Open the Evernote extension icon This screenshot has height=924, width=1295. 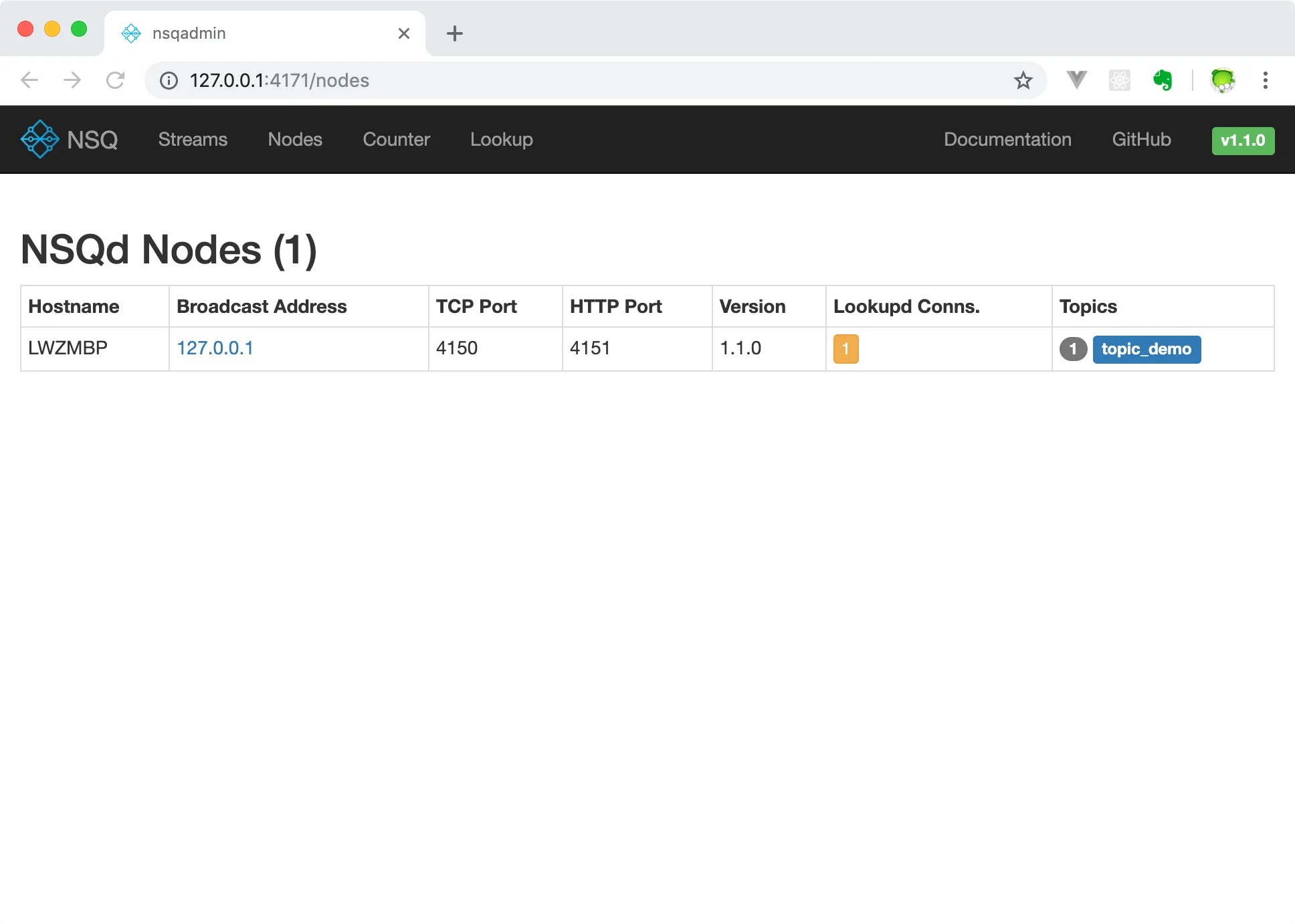(x=1163, y=80)
